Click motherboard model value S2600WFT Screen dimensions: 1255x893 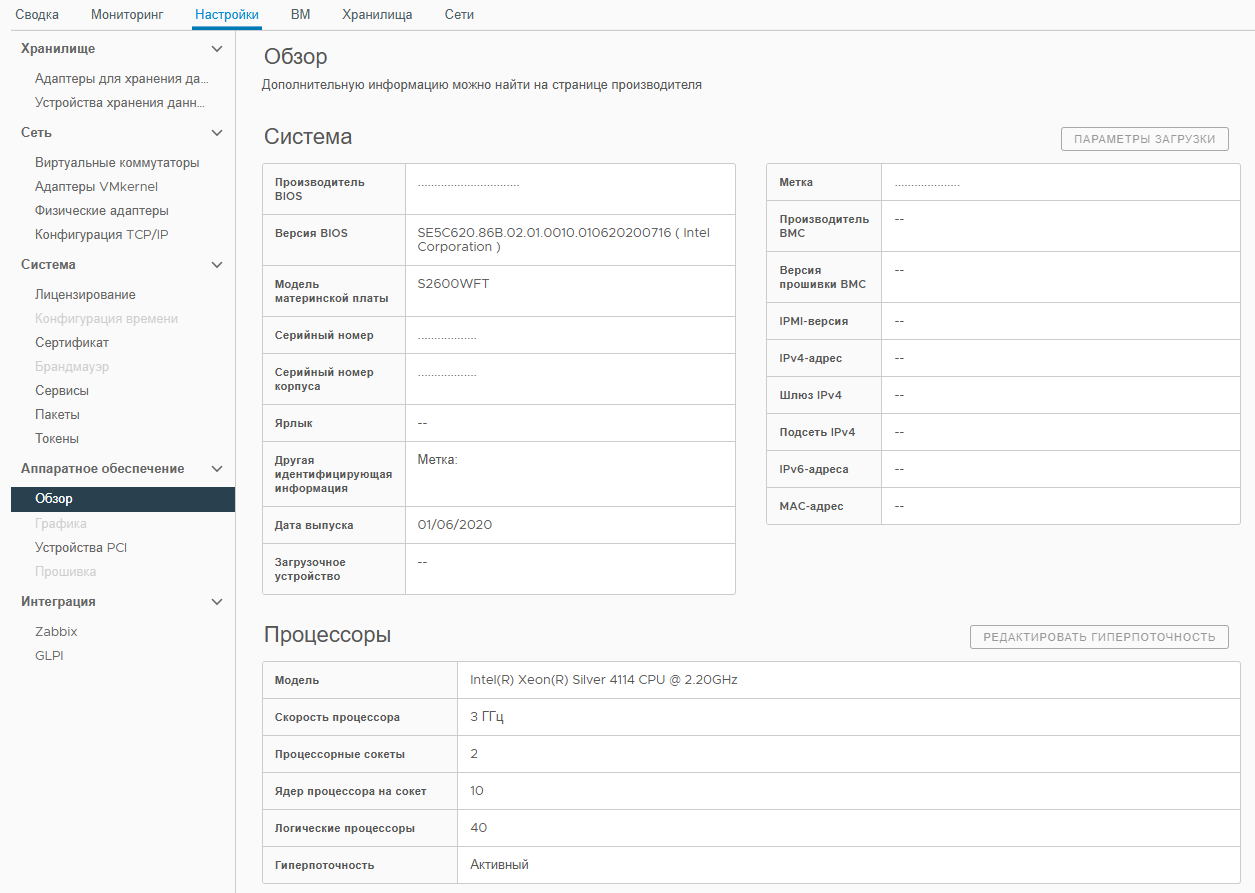coord(453,284)
